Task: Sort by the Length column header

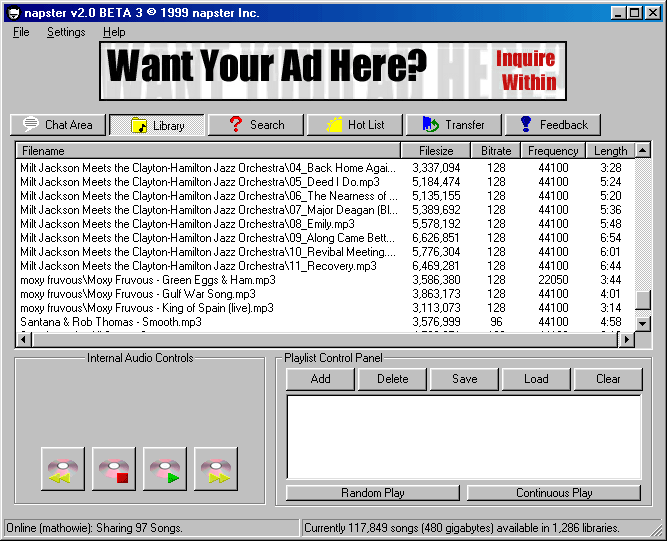Action: 610,151
